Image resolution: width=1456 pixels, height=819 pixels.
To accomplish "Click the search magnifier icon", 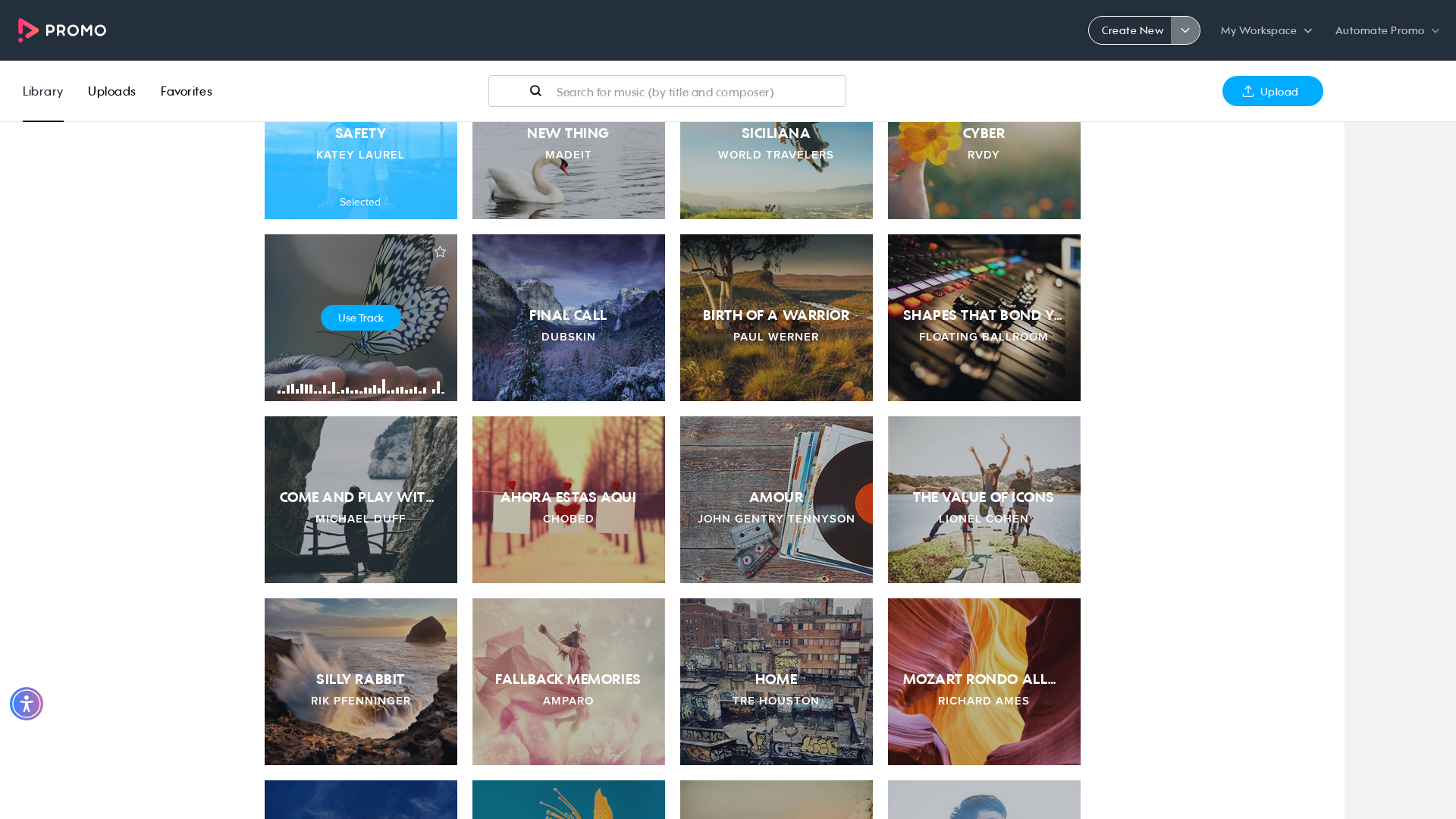I will (x=535, y=91).
